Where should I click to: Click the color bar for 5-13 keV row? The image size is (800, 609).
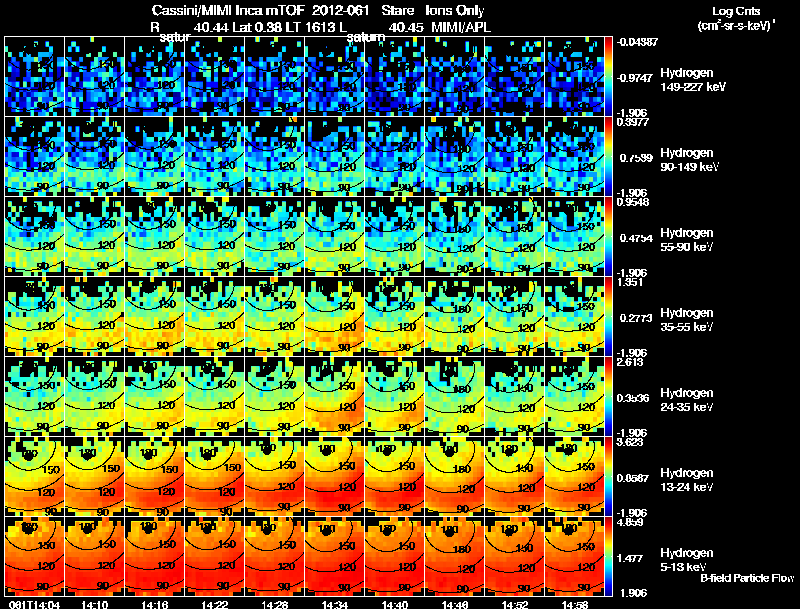pyautogui.click(x=608, y=556)
